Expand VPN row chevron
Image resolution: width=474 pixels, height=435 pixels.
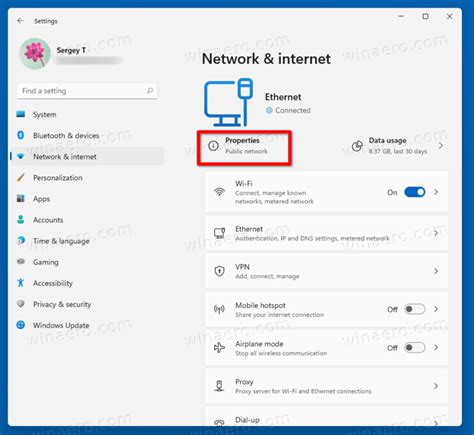click(x=436, y=271)
